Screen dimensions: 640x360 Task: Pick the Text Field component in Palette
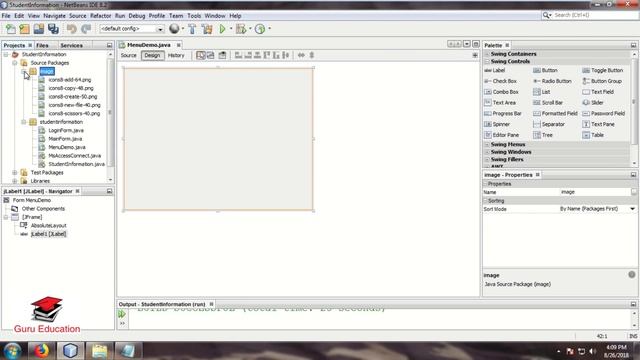(598, 92)
